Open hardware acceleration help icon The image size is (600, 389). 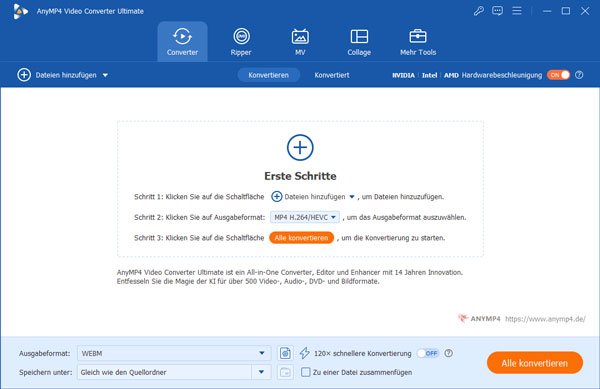coord(579,75)
